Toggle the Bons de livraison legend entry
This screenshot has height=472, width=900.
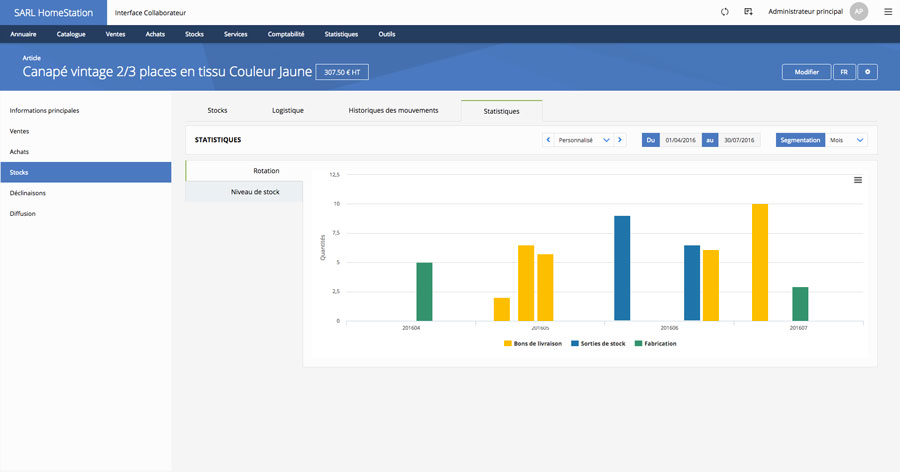pyautogui.click(x=533, y=343)
